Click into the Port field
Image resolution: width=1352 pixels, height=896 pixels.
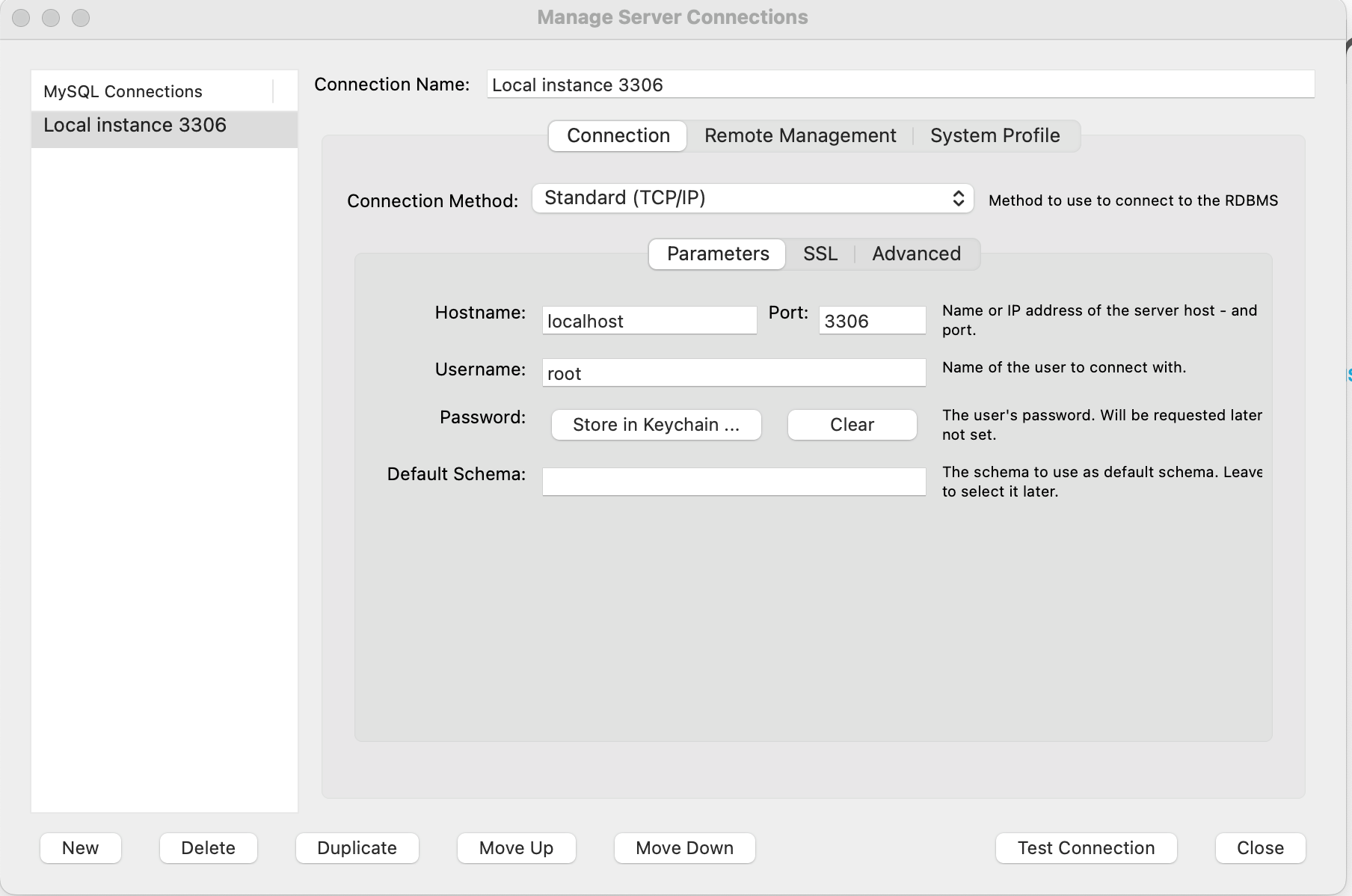[872, 321]
